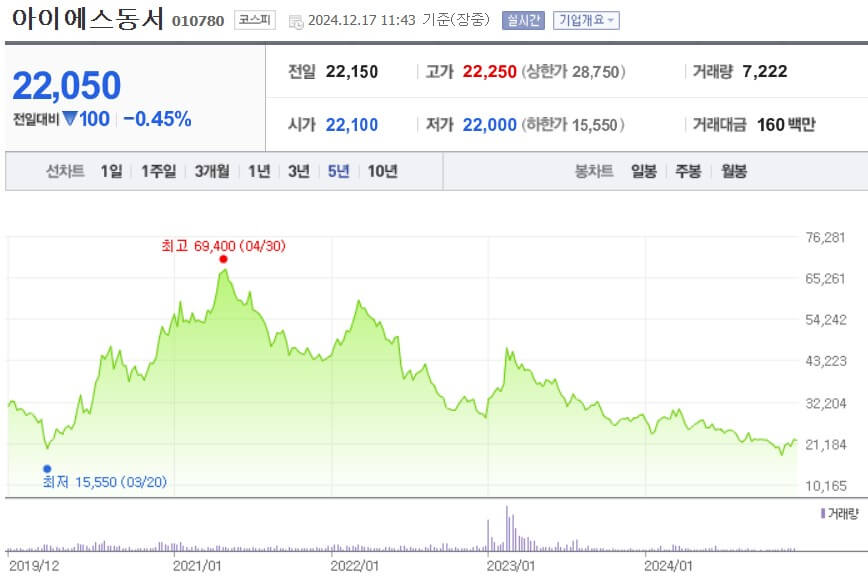This screenshot has width=868, height=584.
Task: Click the 거래량 legend in volume chart
Action: click(840, 514)
